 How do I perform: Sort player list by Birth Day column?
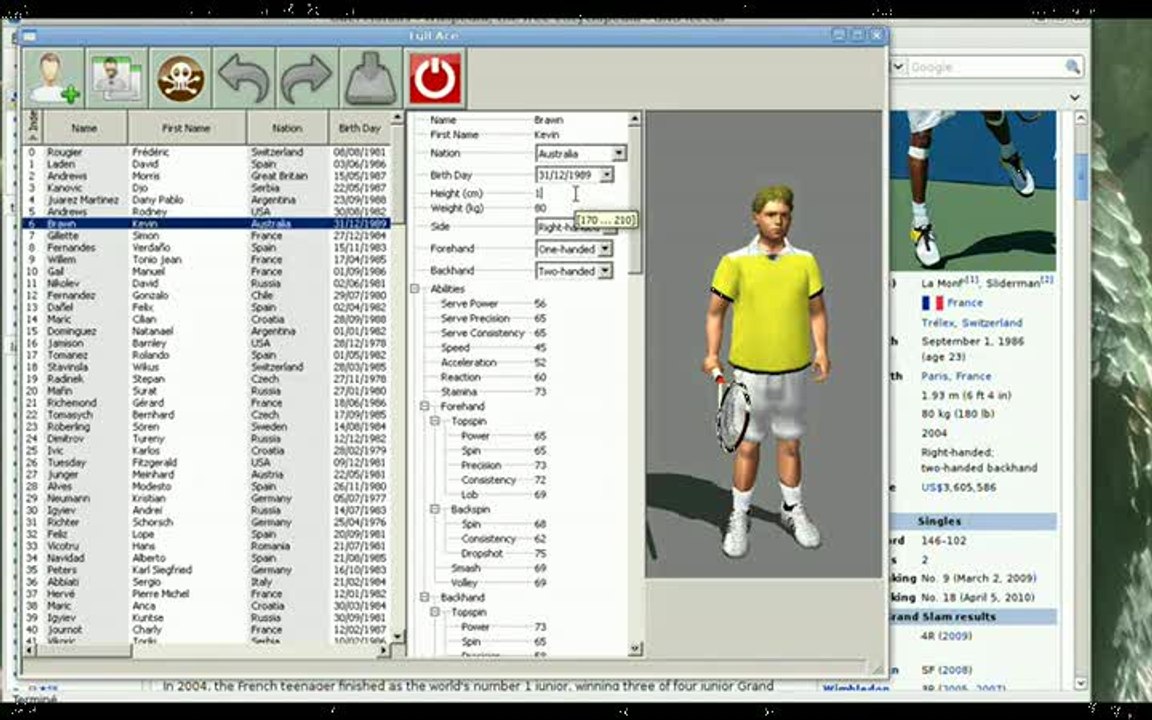pyautogui.click(x=359, y=128)
